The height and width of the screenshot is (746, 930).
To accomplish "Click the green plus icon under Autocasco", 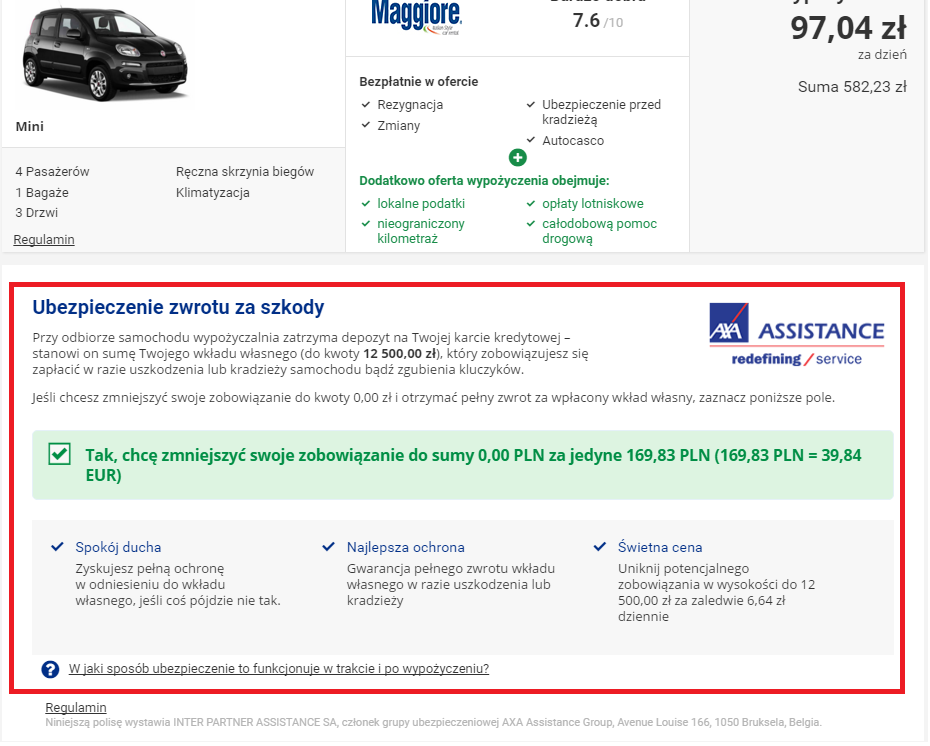I will (518, 158).
